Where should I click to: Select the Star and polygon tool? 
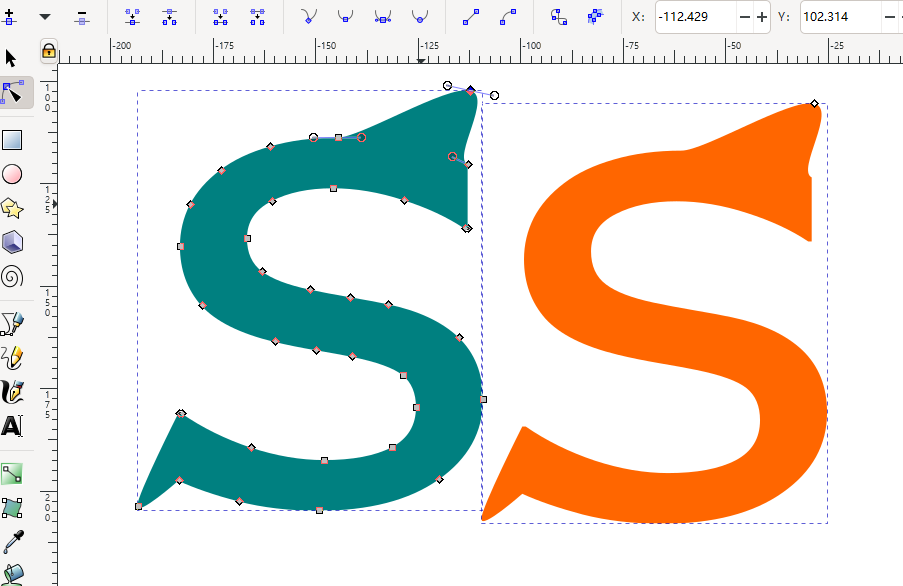pos(12,208)
